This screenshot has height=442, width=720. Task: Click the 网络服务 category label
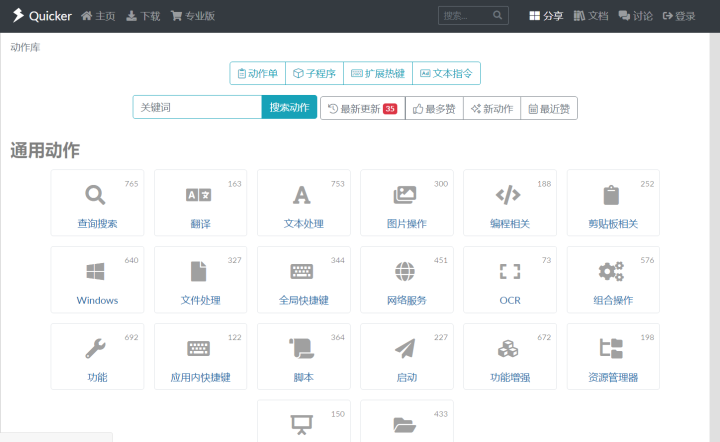pos(407,300)
